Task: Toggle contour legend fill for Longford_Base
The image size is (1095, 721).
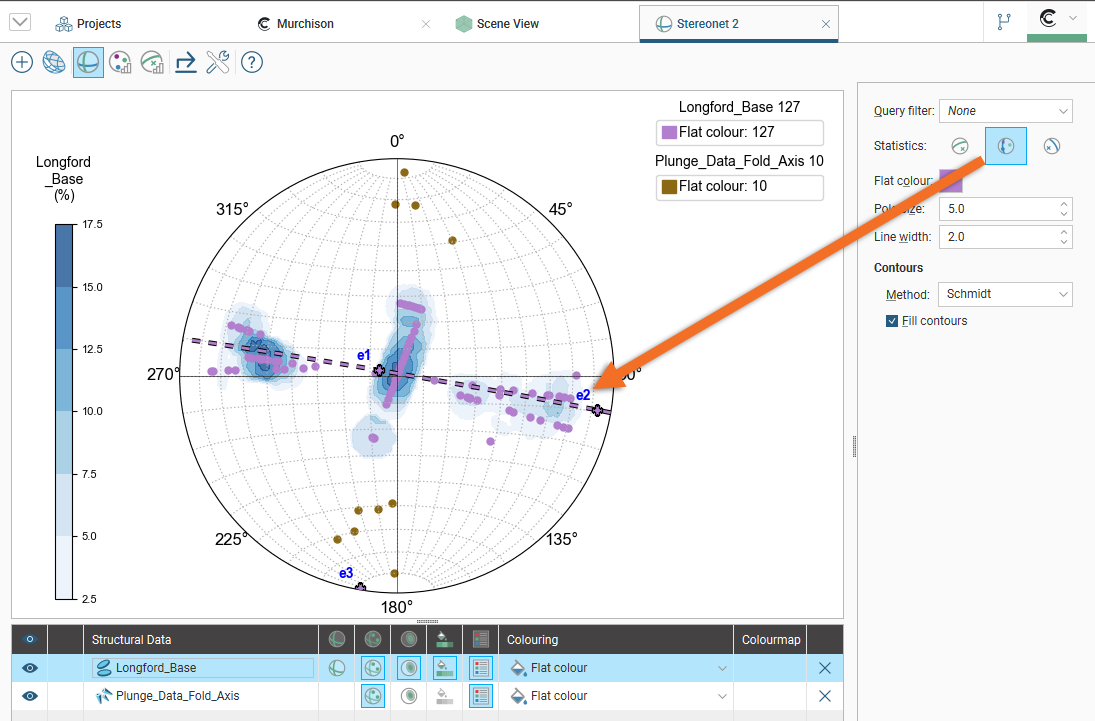Action: tap(445, 668)
